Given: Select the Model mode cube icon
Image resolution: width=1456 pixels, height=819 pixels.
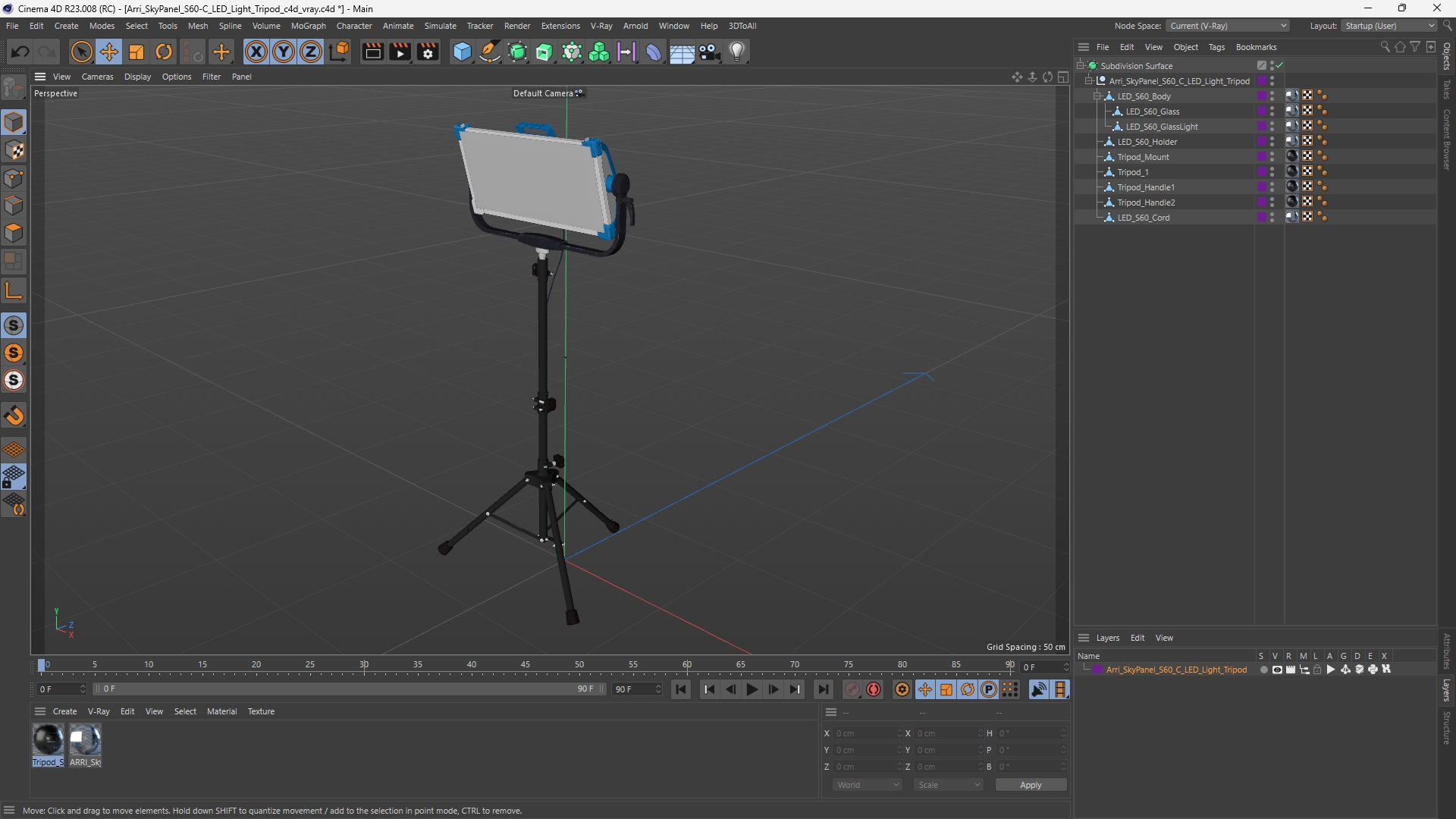Looking at the screenshot, I should point(14,122).
